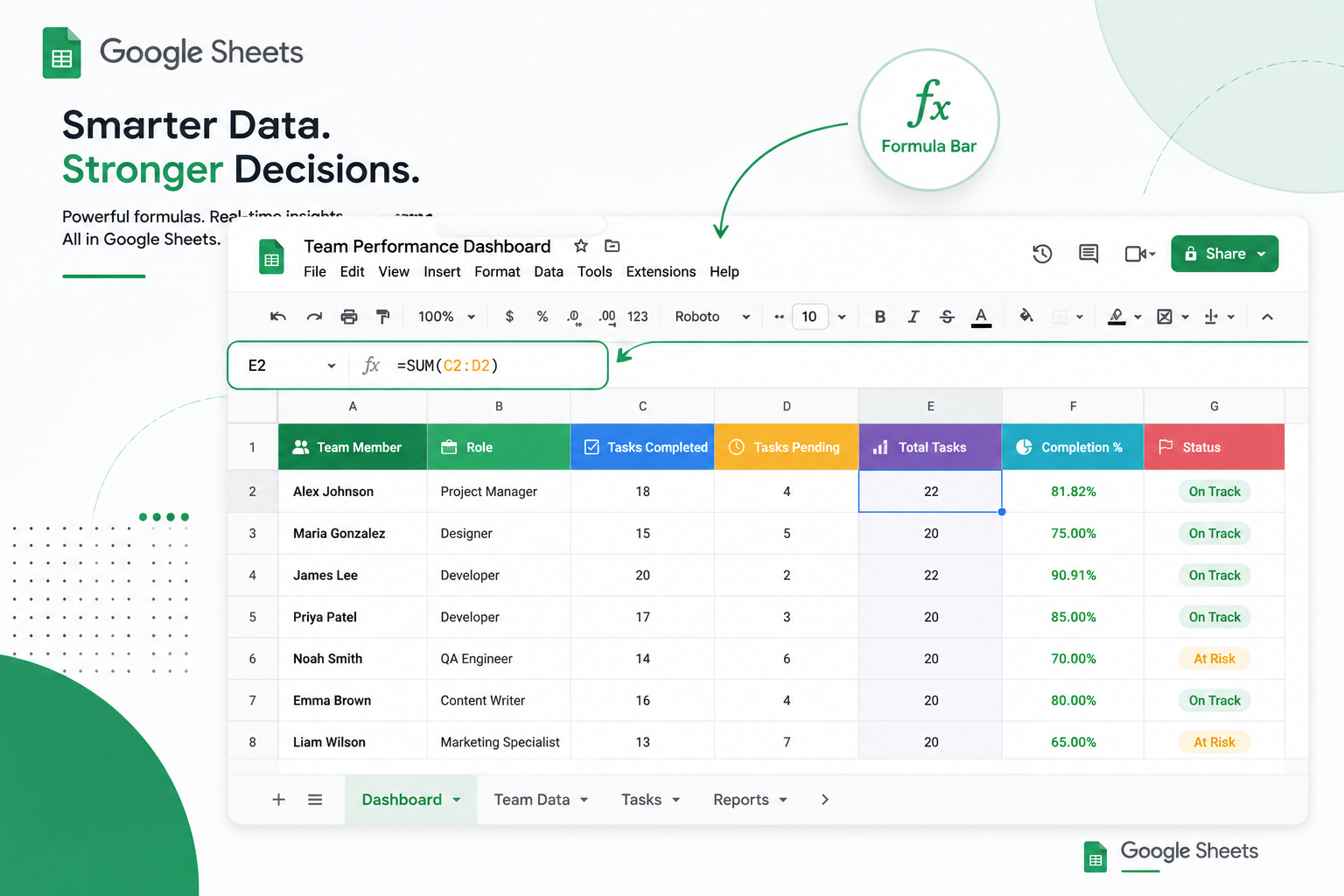
Task: Open the Extensions menu
Action: [x=661, y=272]
